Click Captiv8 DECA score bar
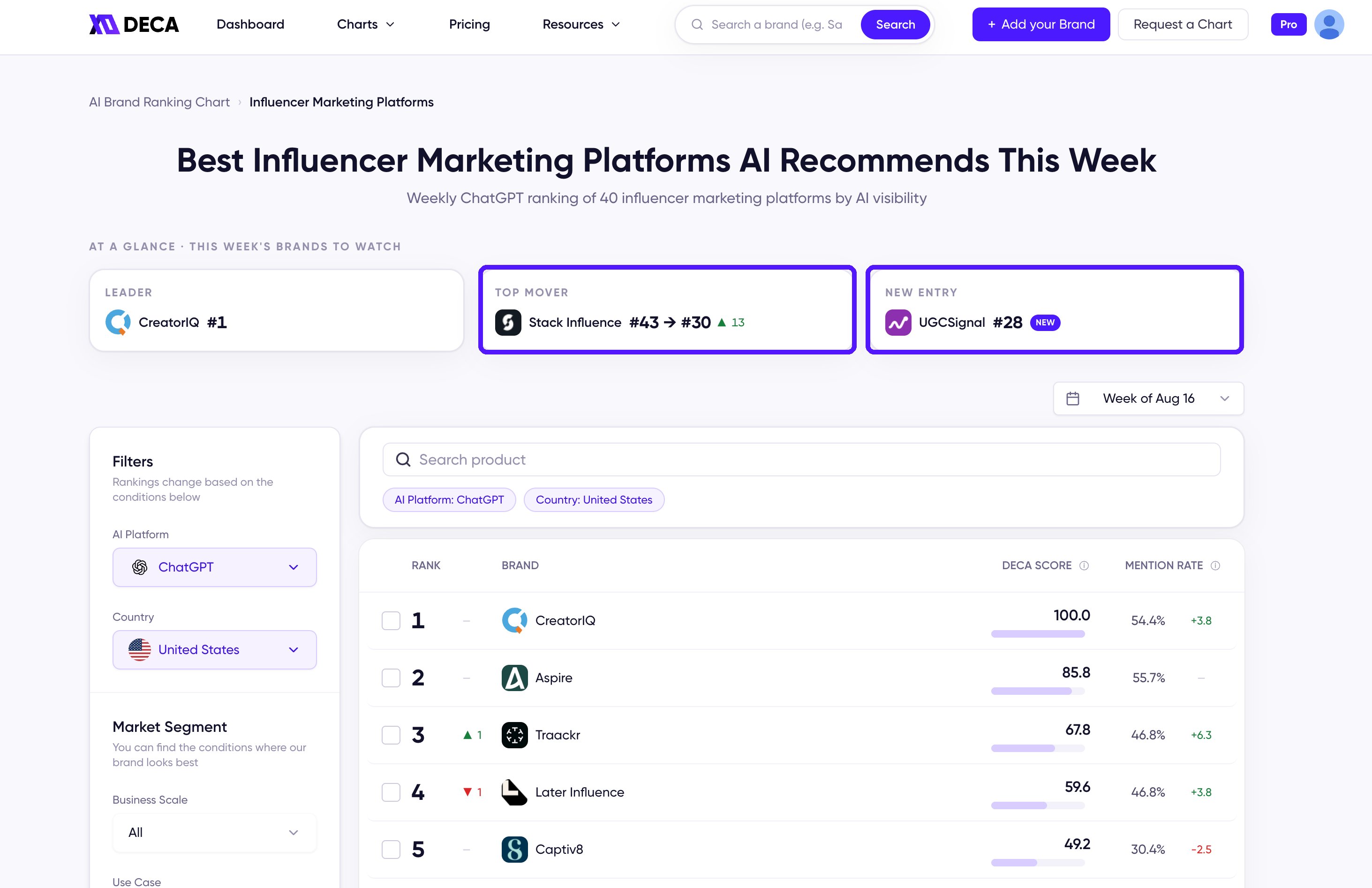This screenshot has height=888, width=1372. point(1038,863)
